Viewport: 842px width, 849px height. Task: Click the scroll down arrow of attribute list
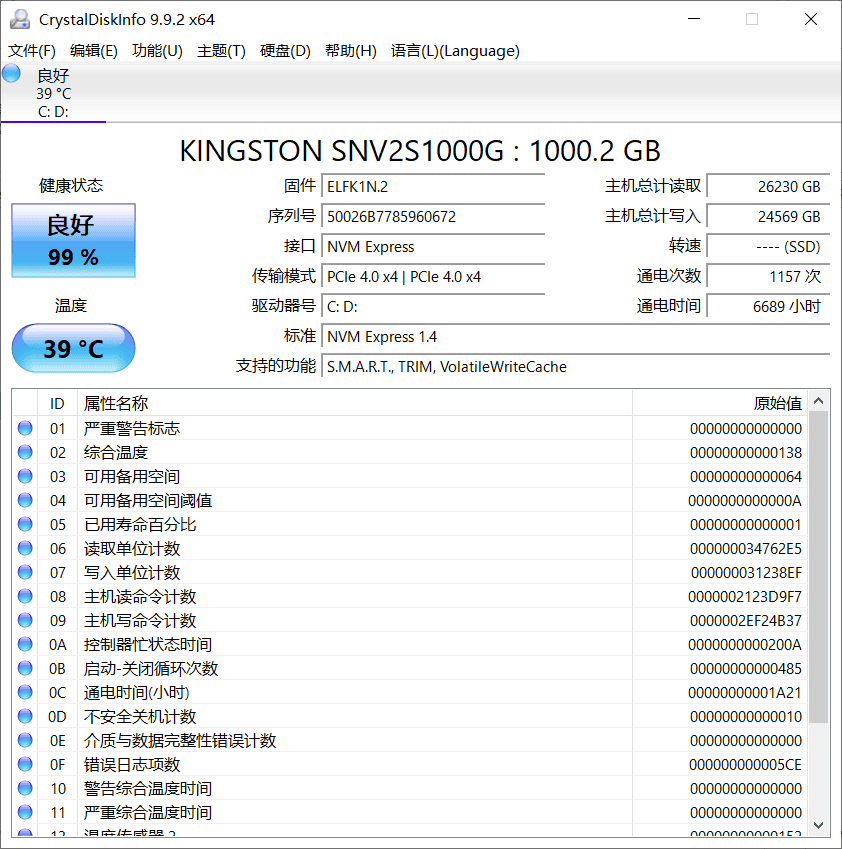point(818,825)
